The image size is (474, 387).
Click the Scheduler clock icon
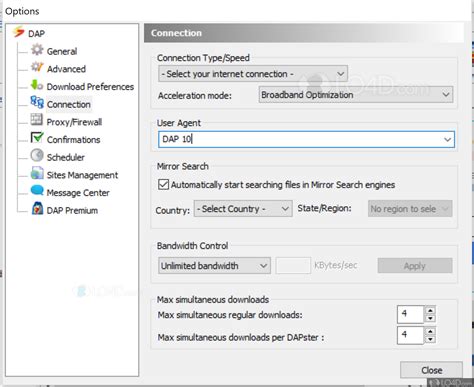tap(37, 155)
